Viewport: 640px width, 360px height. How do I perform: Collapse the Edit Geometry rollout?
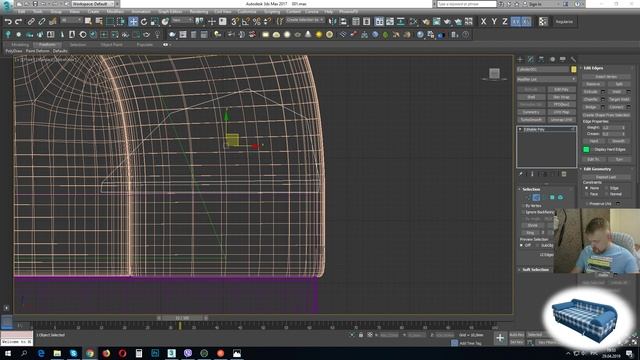pos(597,169)
